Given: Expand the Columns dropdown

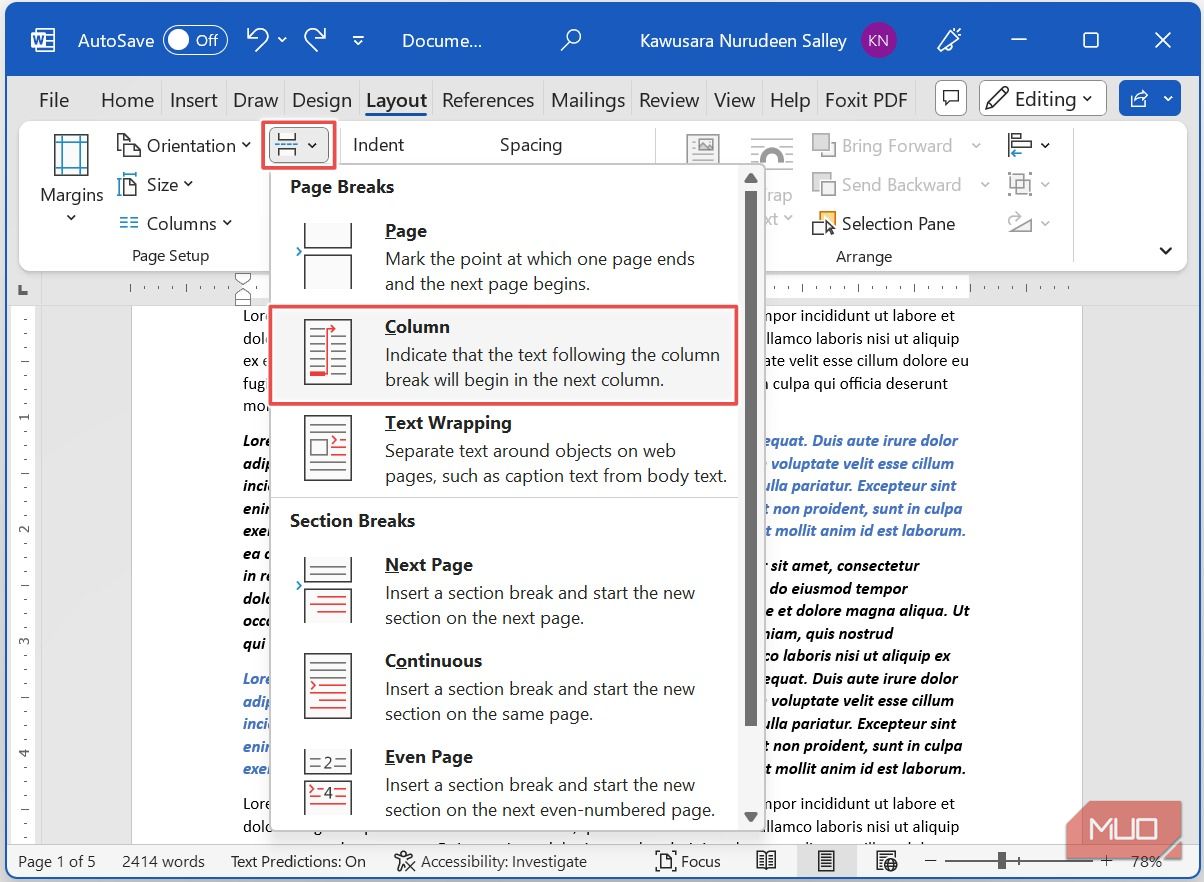Looking at the screenshot, I should coord(175,224).
